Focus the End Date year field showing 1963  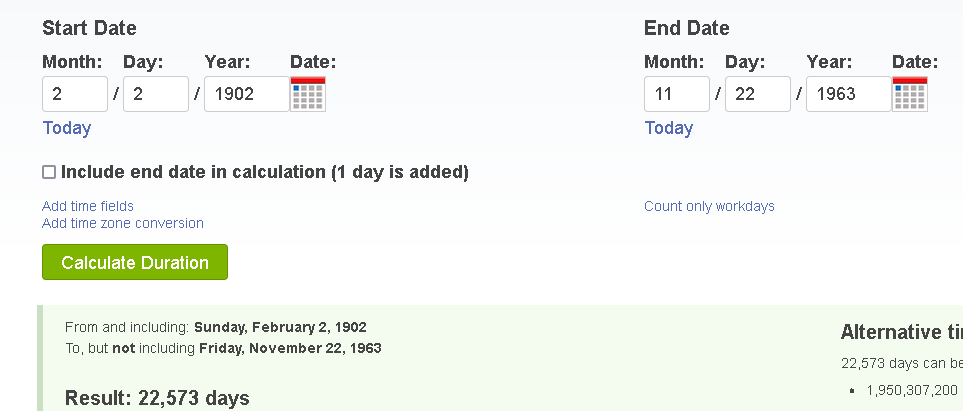pyautogui.click(x=848, y=94)
